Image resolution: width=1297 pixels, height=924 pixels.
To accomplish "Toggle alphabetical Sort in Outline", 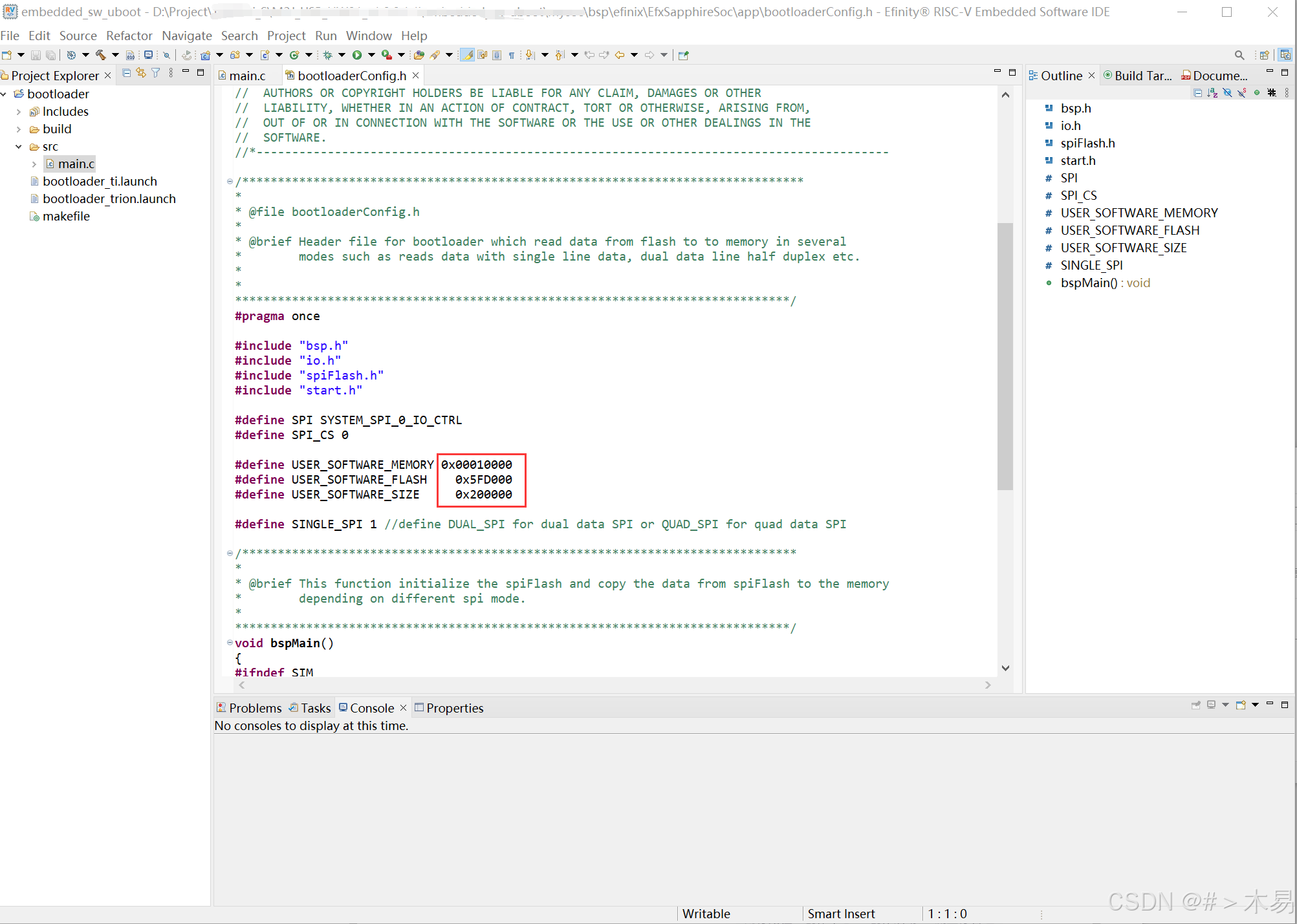I will pyautogui.click(x=1212, y=92).
